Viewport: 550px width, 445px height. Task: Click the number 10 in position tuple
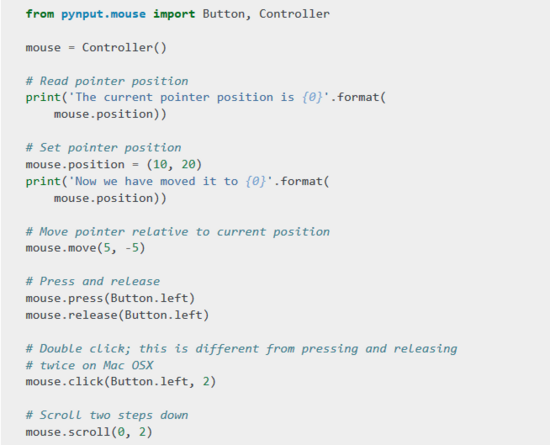(160, 164)
